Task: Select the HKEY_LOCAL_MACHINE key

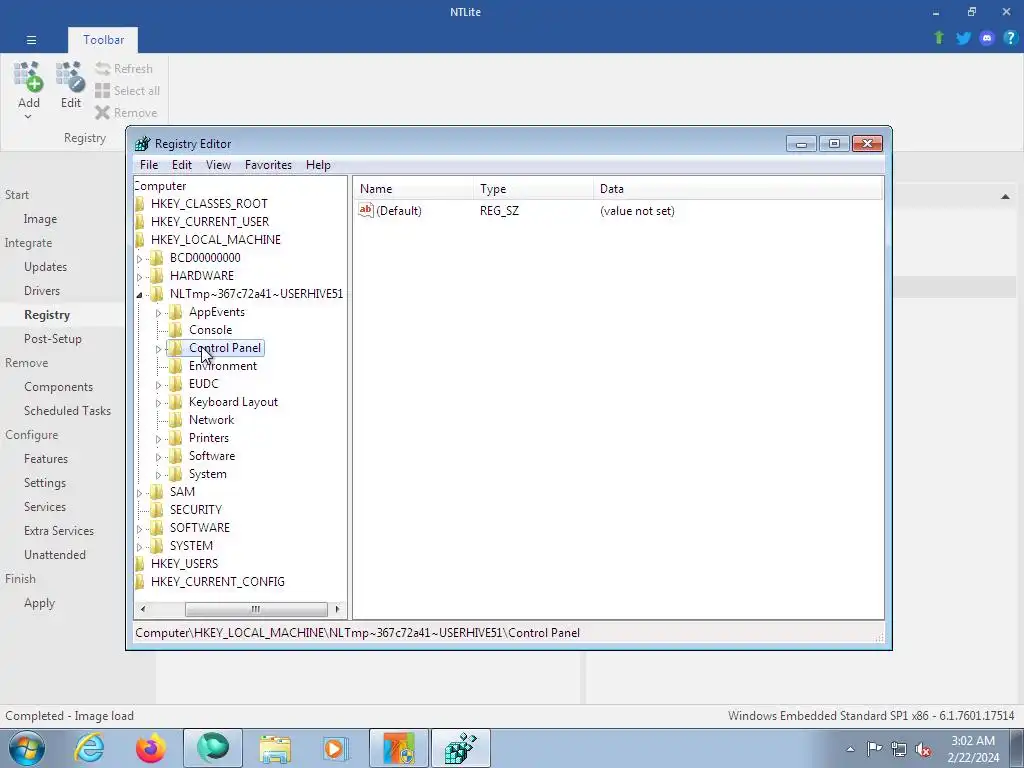Action: (216, 240)
